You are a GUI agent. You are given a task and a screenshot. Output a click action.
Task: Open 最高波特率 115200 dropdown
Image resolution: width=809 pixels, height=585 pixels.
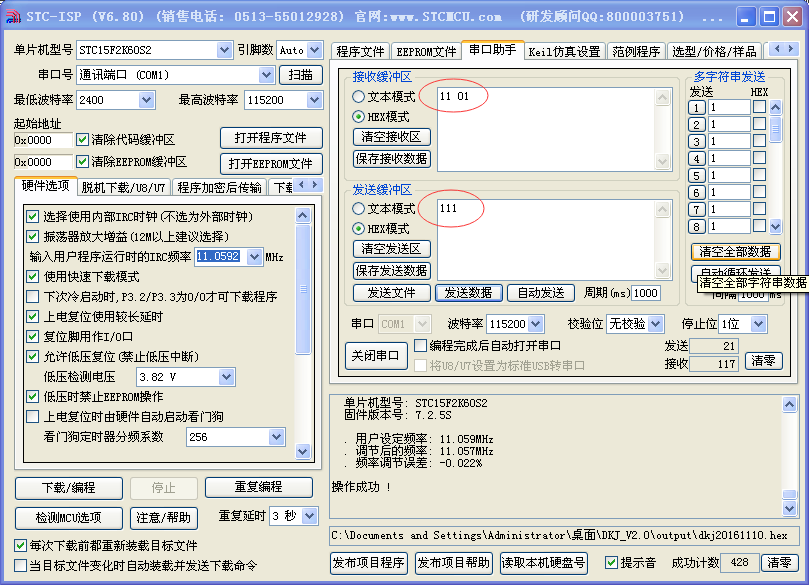tap(314, 100)
